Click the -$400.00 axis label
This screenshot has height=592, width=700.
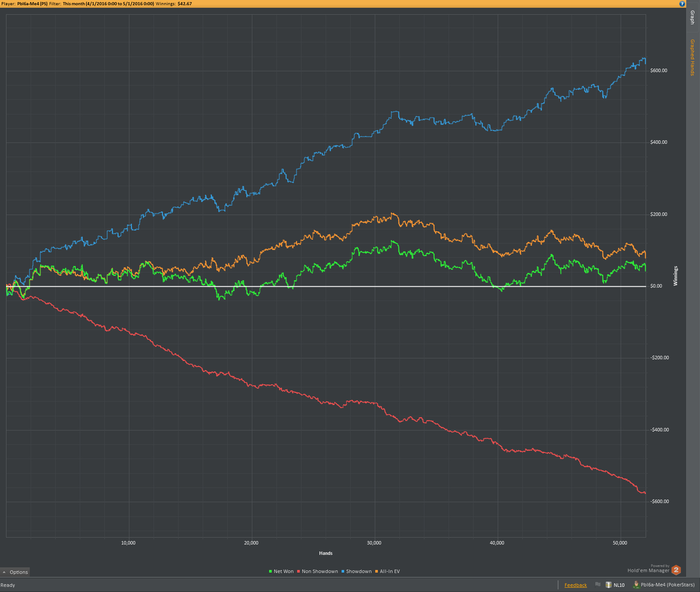tap(660, 430)
